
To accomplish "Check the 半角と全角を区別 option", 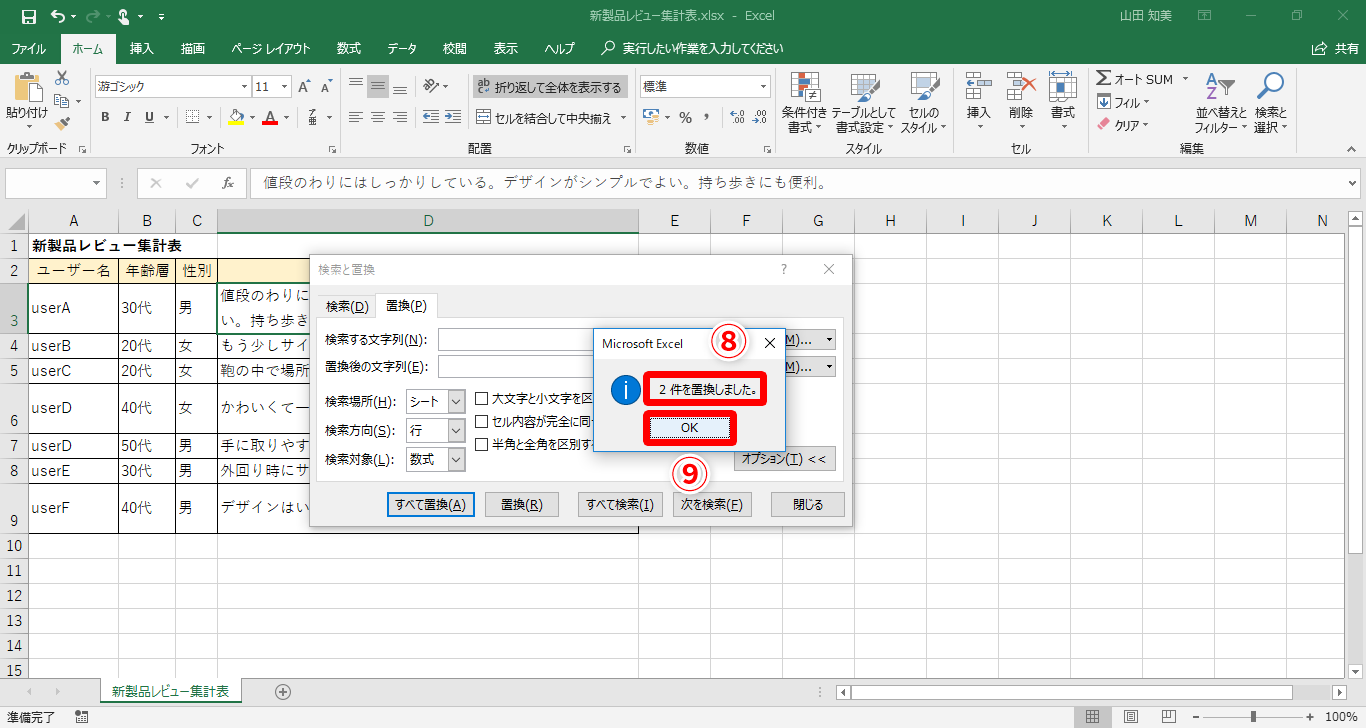I will click(482, 444).
